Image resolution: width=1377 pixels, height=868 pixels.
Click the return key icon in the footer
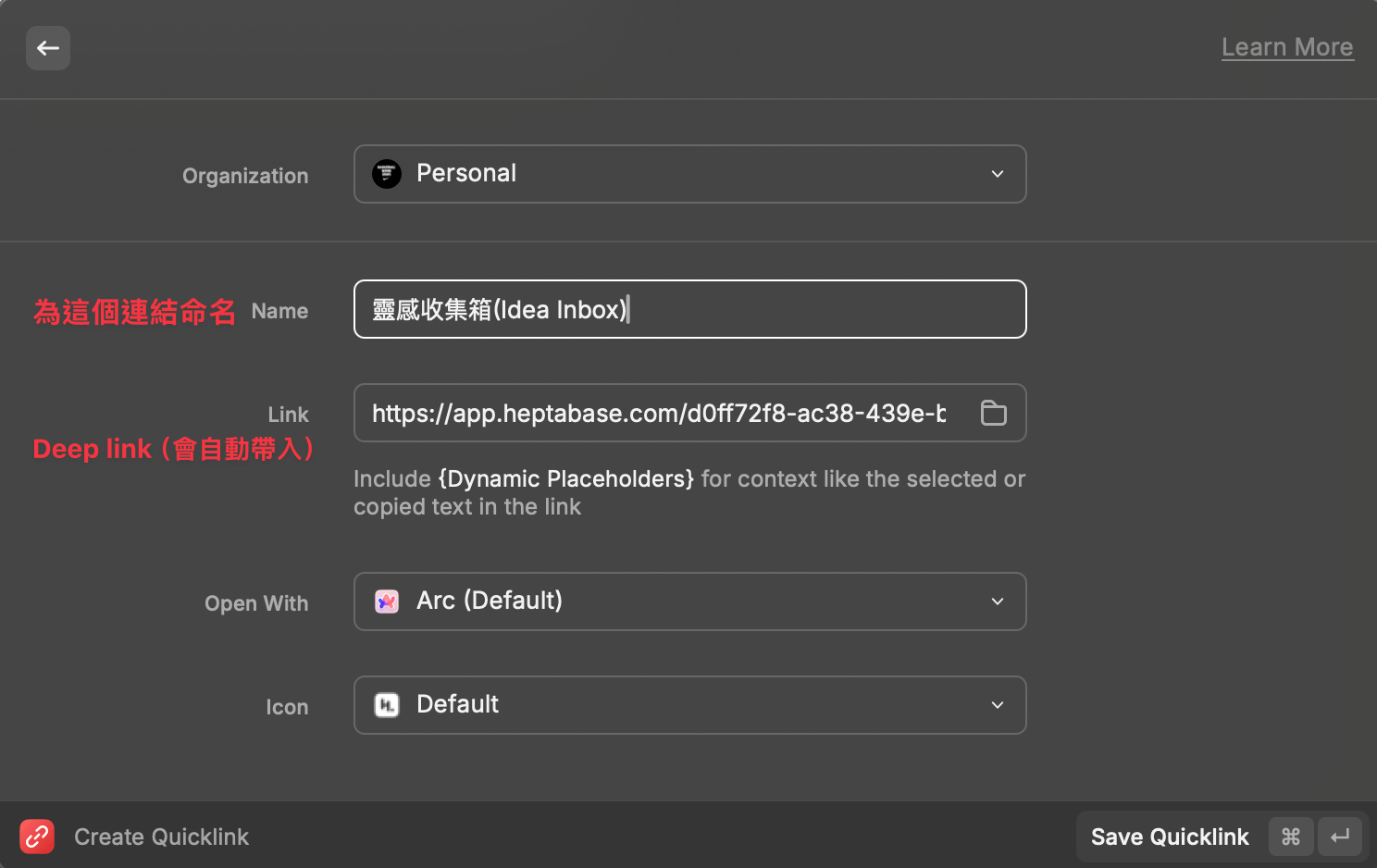(1340, 836)
